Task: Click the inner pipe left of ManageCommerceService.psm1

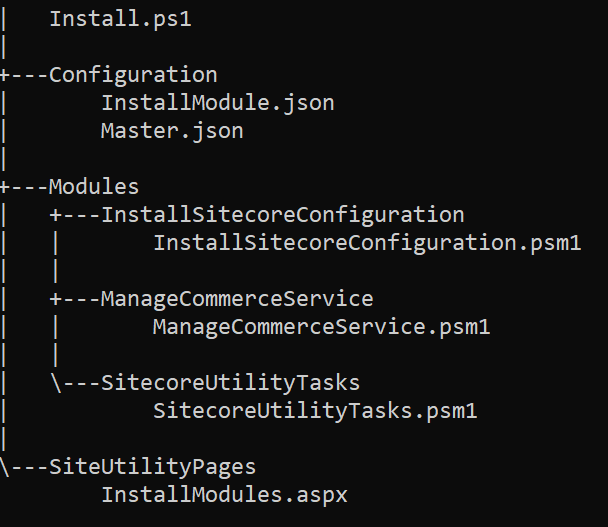Action: pos(58,326)
